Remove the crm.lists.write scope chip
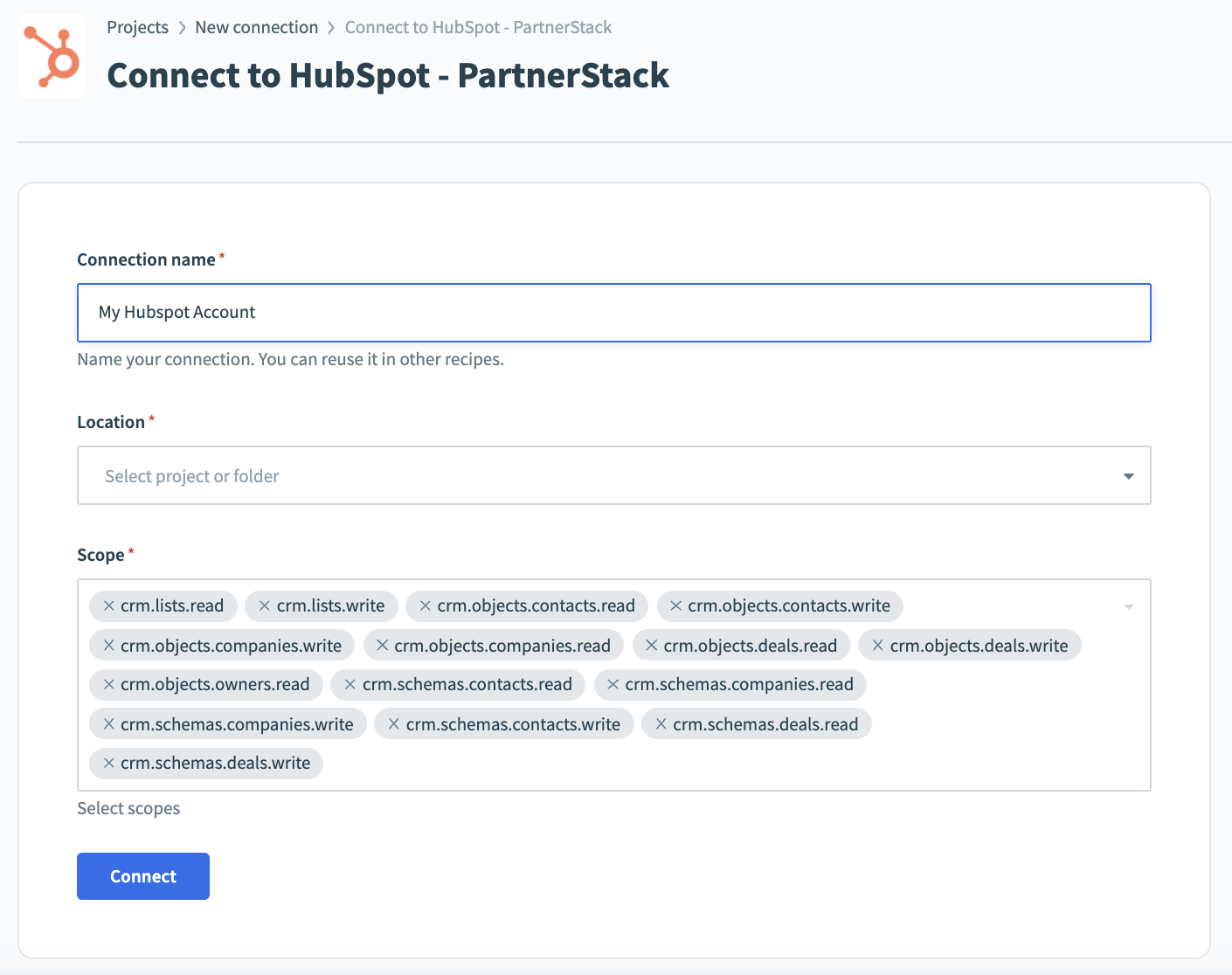Viewport: 1232px width, 975px height. click(265, 605)
